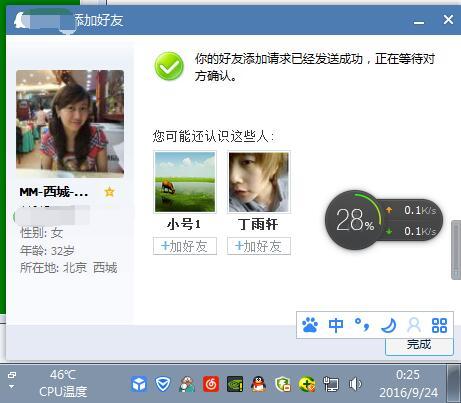Open the input toolbar user account icon
This screenshot has width=461, height=403.
(x=414, y=325)
